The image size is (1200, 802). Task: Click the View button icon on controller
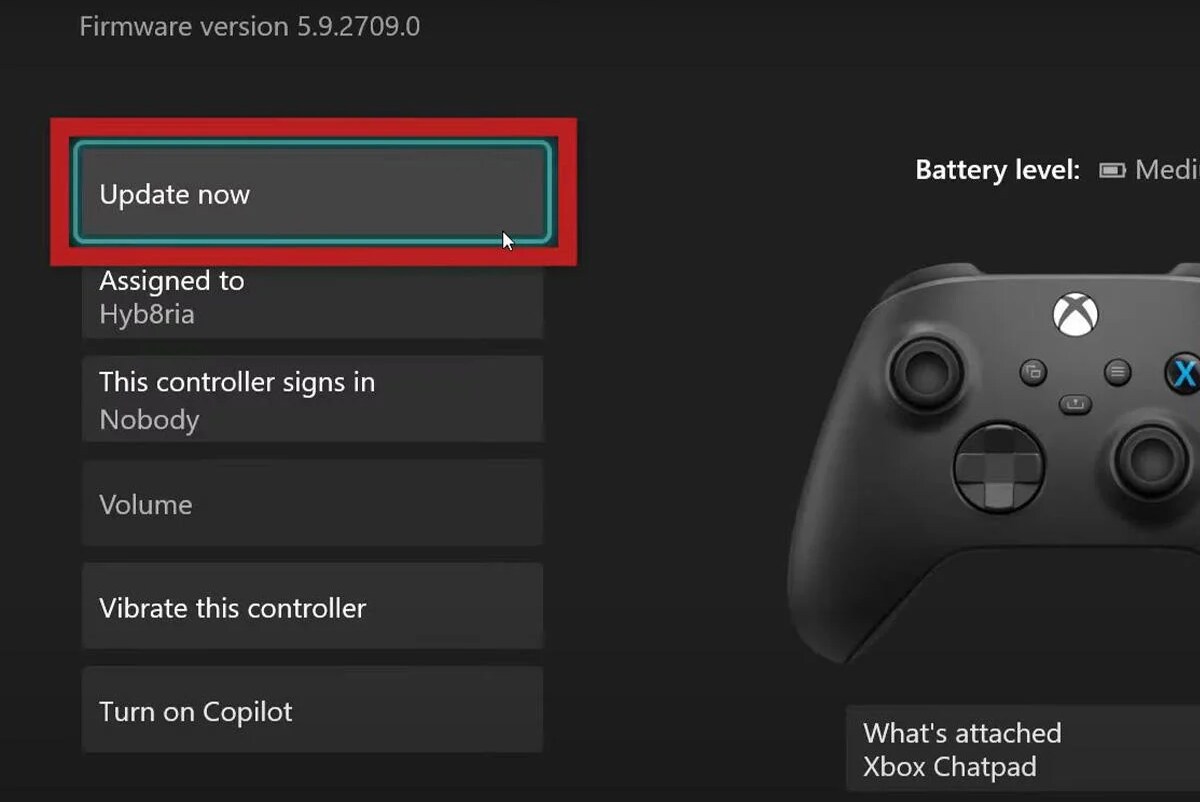tap(1032, 373)
